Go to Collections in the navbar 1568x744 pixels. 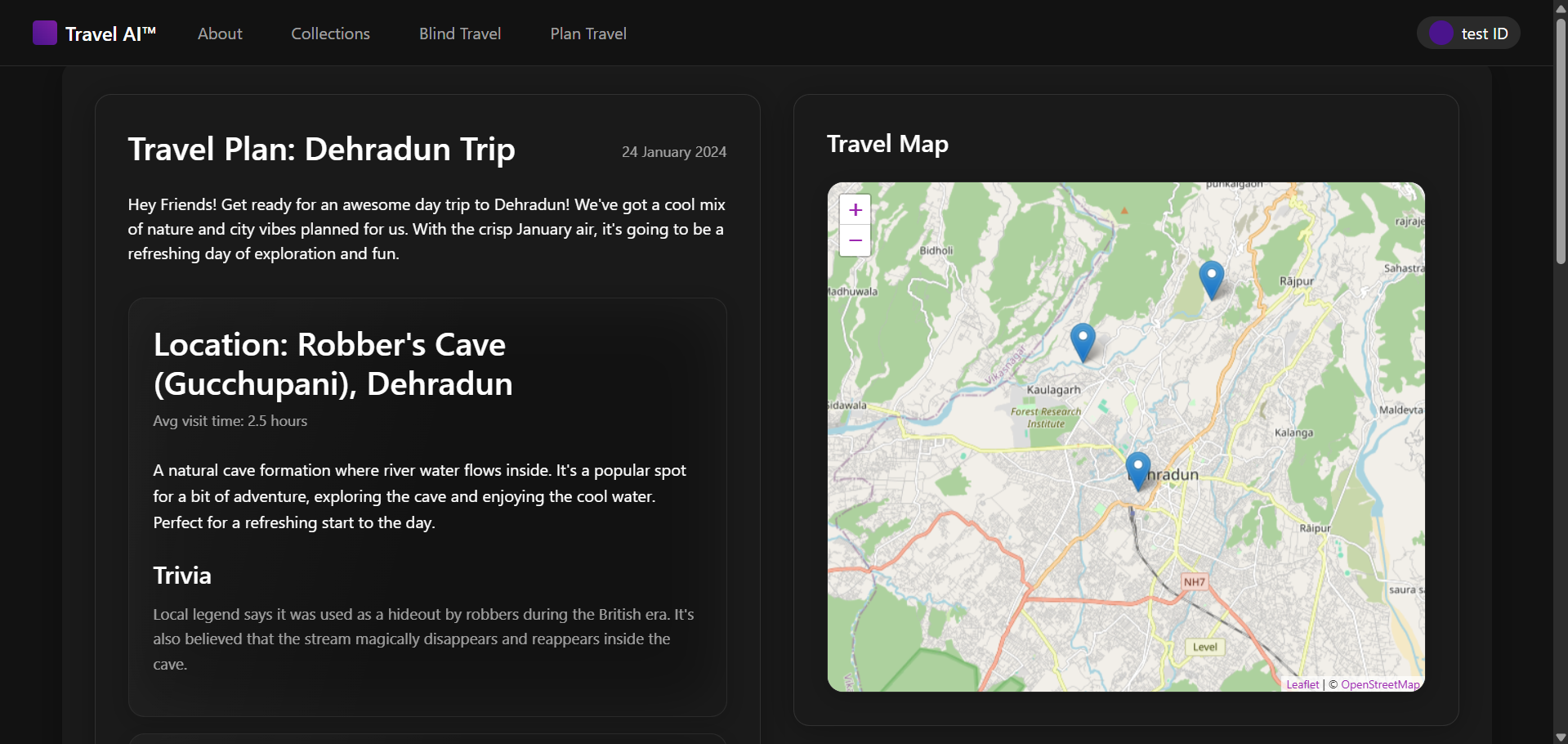pos(330,34)
